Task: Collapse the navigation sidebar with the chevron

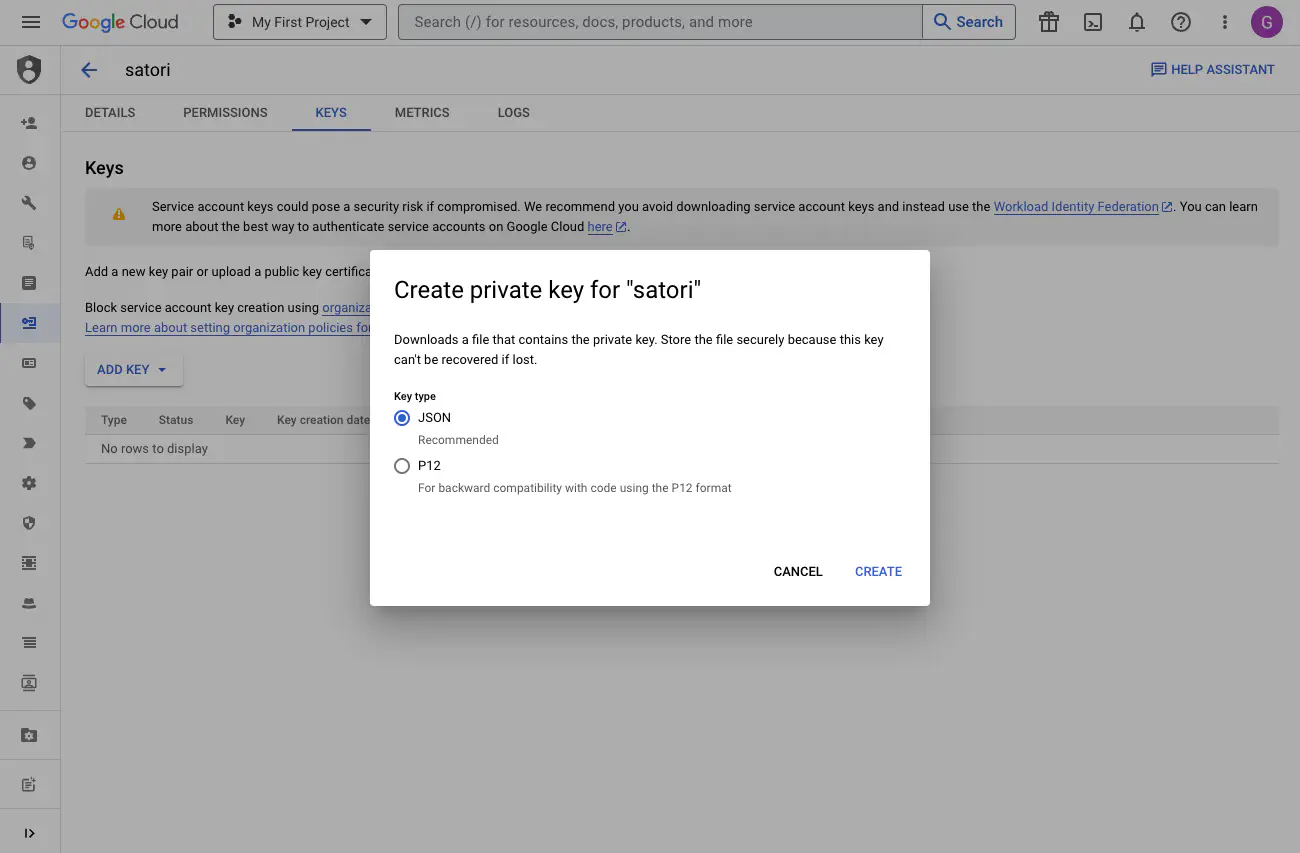Action: click(29, 832)
